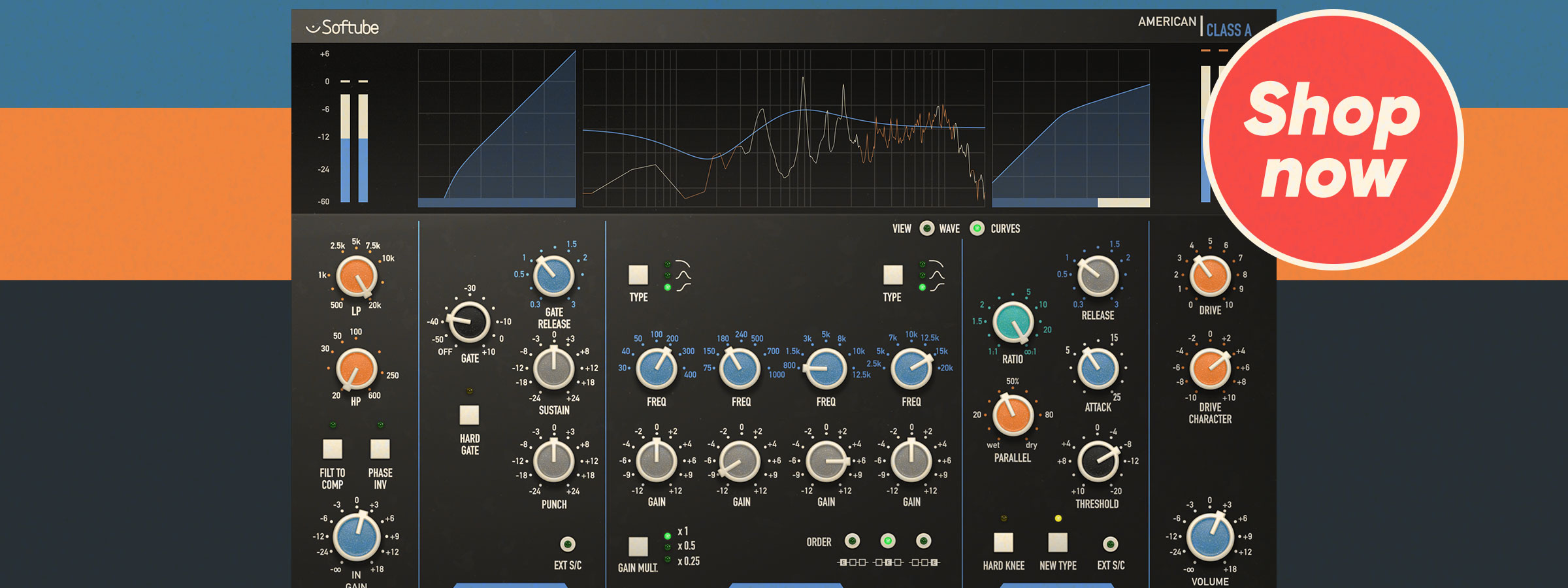Click the PARALLEL wet/dry knob
The image size is (1568, 588).
click(x=1013, y=415)
